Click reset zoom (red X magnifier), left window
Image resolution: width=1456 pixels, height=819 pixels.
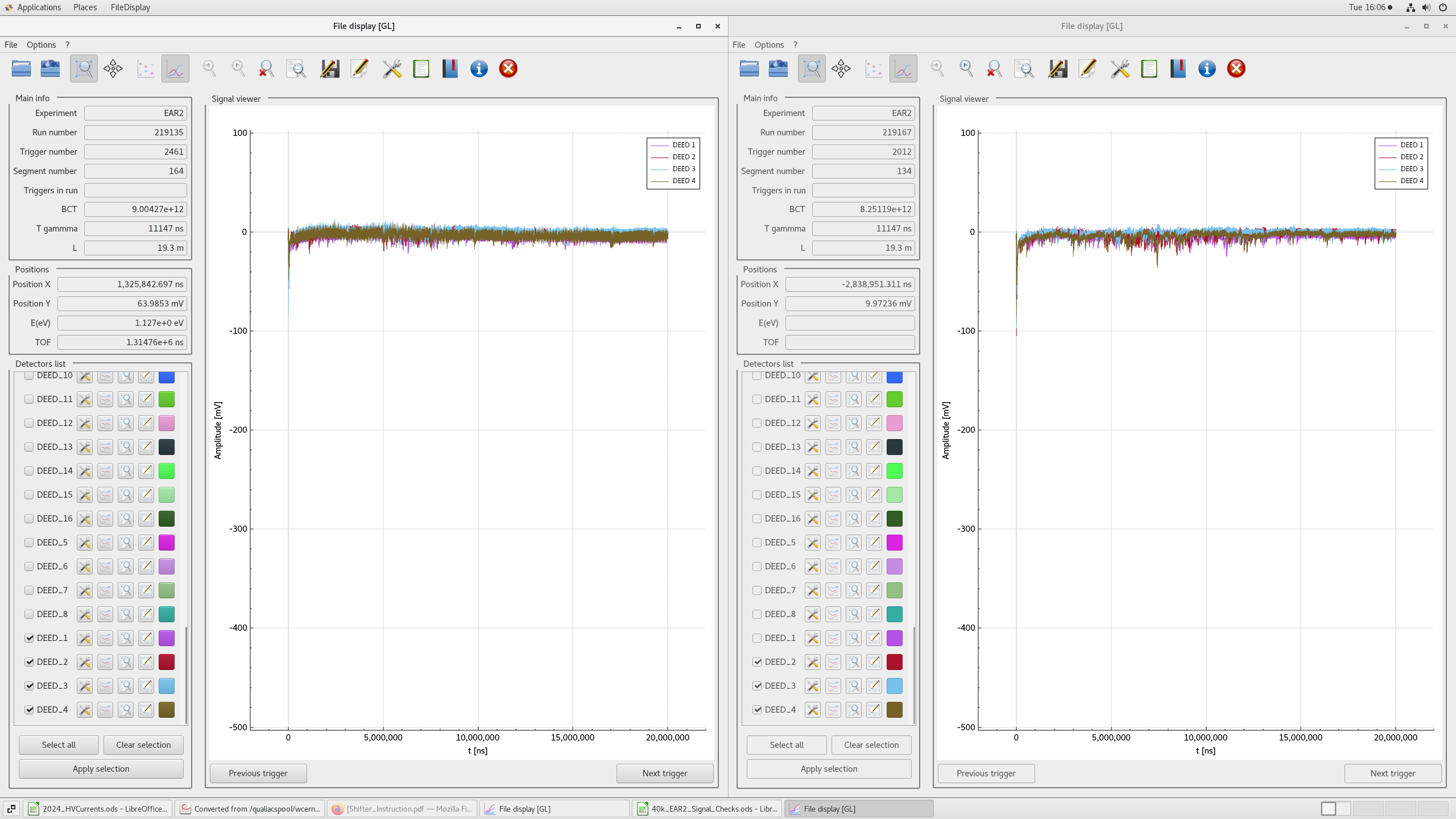tap(266, 68)
